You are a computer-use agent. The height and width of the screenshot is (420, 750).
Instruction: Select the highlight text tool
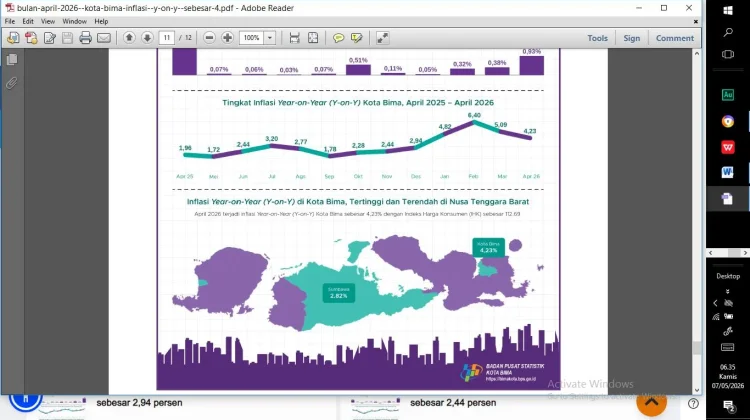click(356, 38)
